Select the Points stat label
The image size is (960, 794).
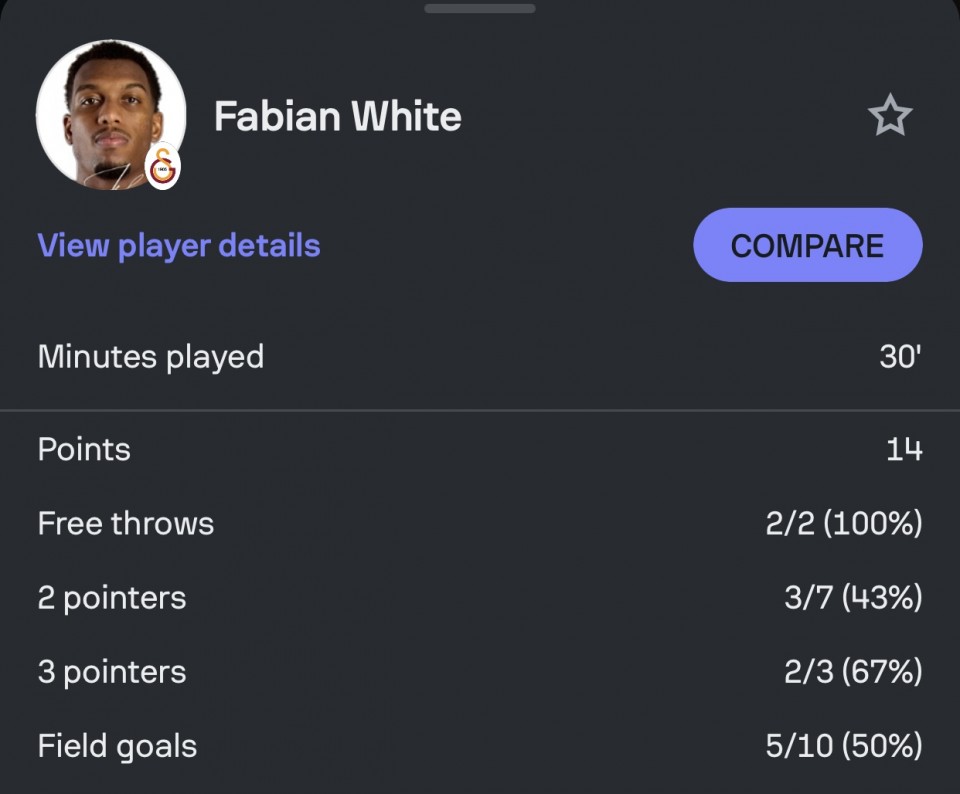(x=84, y=450)
